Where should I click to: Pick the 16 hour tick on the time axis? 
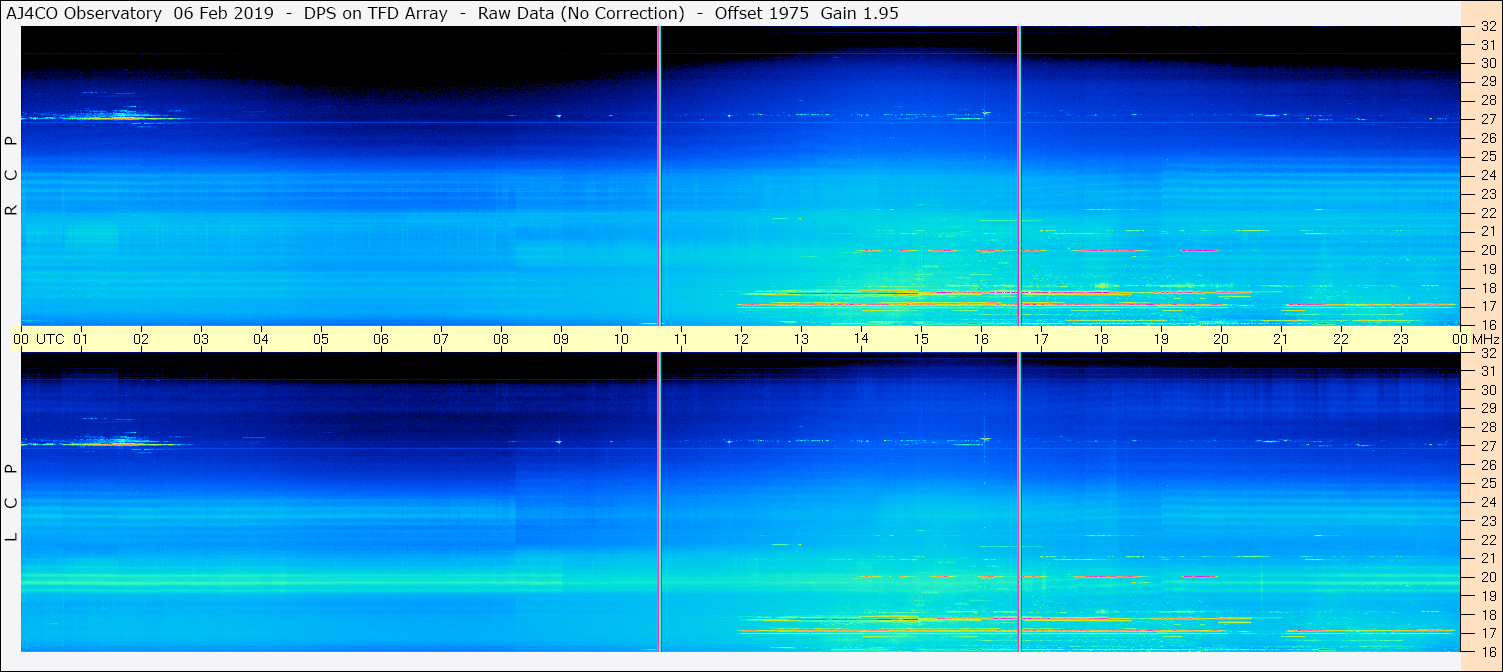(x=981, y=339)
